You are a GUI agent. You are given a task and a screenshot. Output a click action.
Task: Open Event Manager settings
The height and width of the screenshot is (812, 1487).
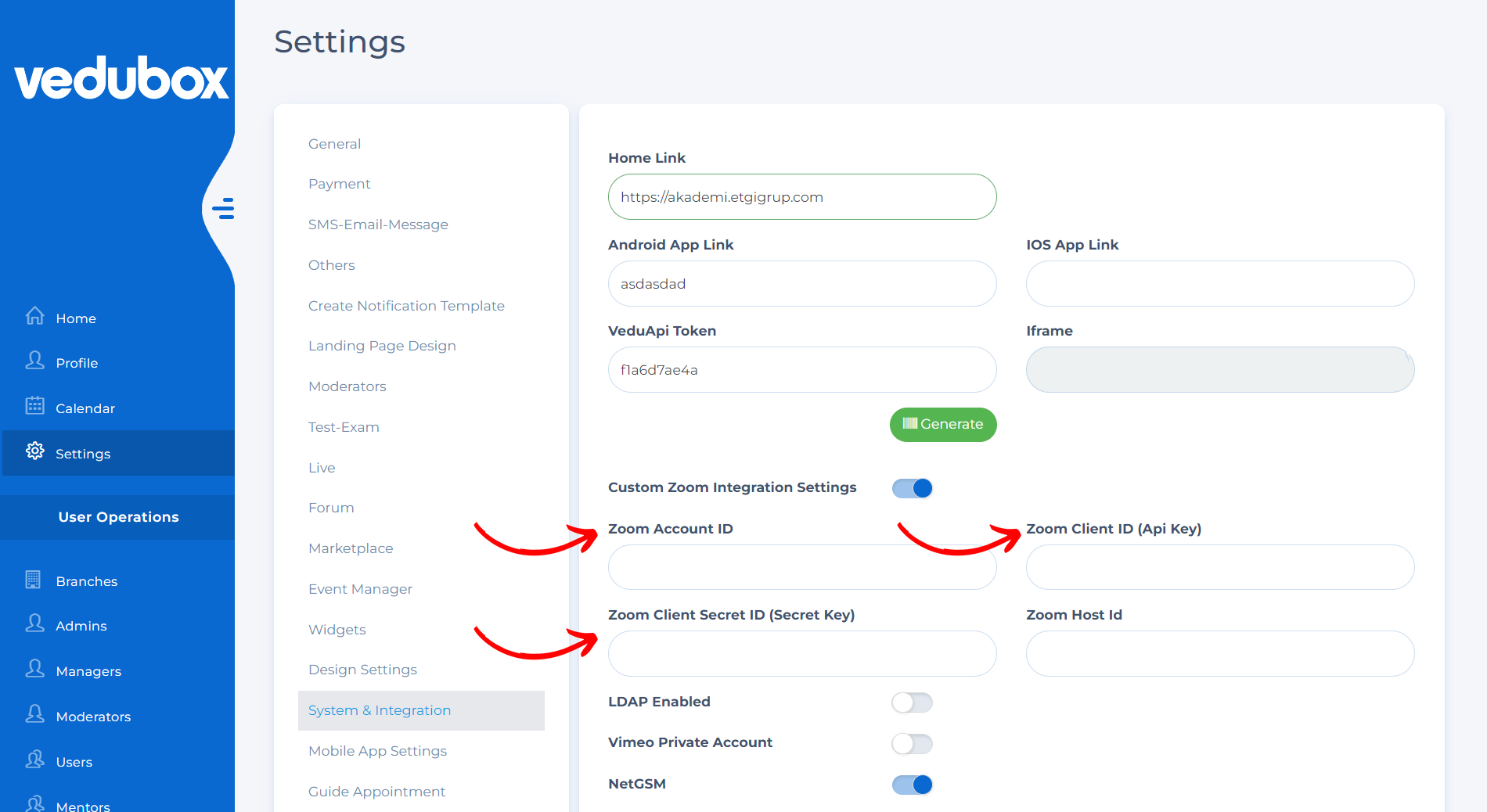click(360, 589)
